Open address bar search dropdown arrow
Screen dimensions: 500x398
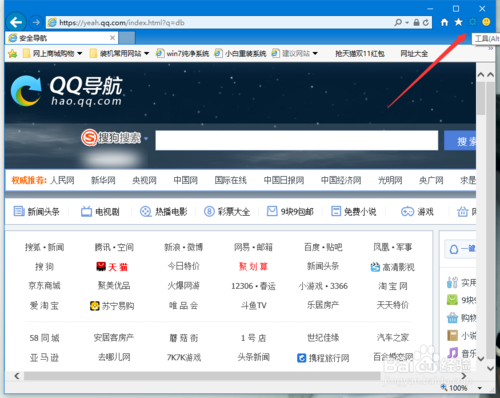407,23
